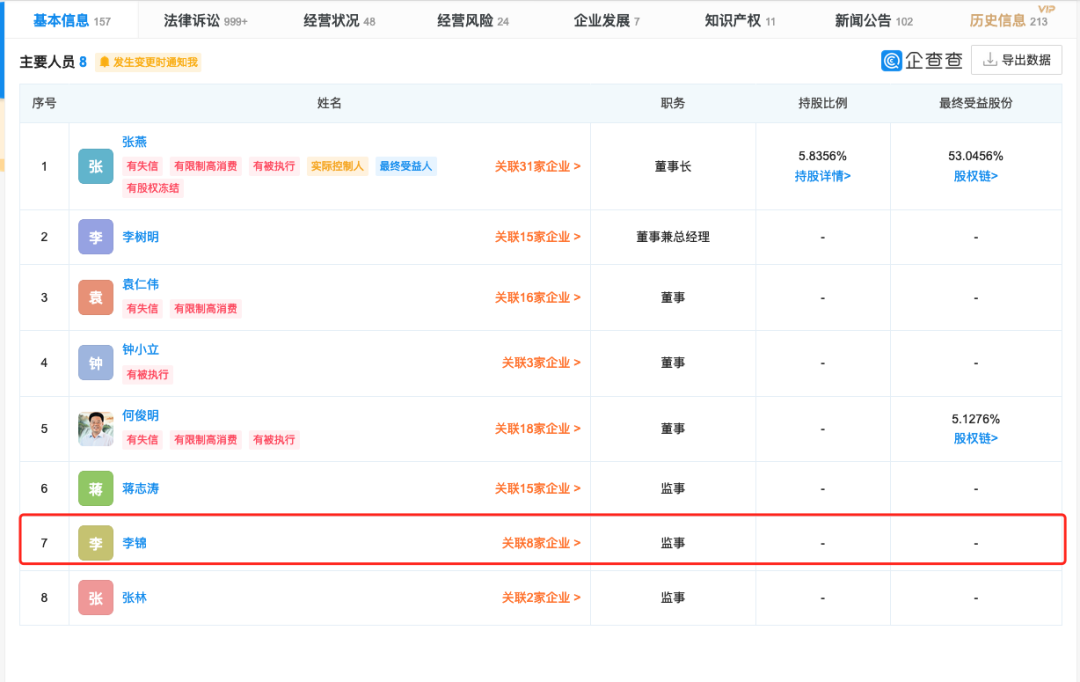Click 钟小立's blue avatar icon

click(96, 362)
